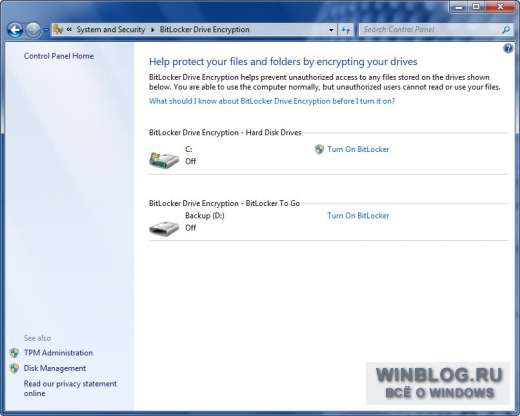Click the Backup (D:) removable drive icon
The height and width of the screenshot is (416, 520).
click(164, 229)
